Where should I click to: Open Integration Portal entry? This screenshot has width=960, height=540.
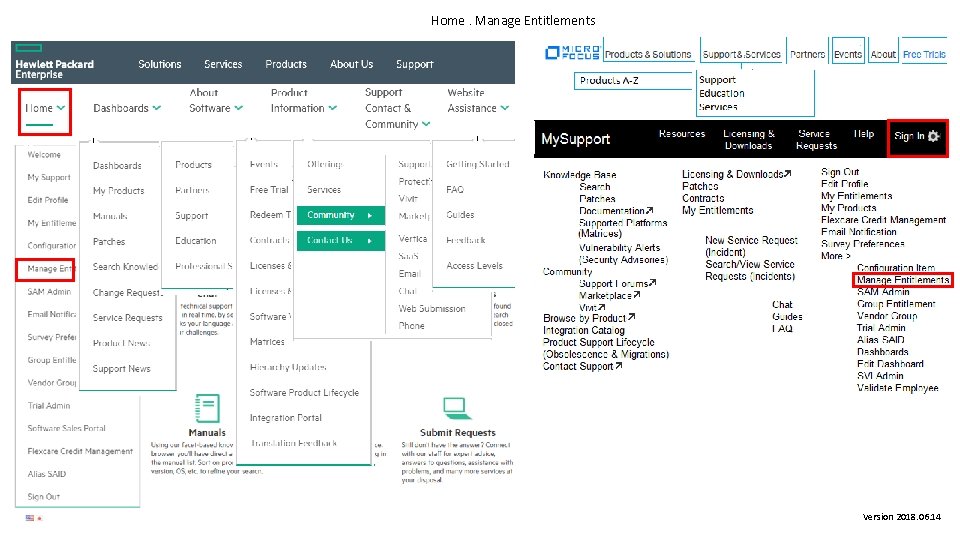click(x=285, y=418)
